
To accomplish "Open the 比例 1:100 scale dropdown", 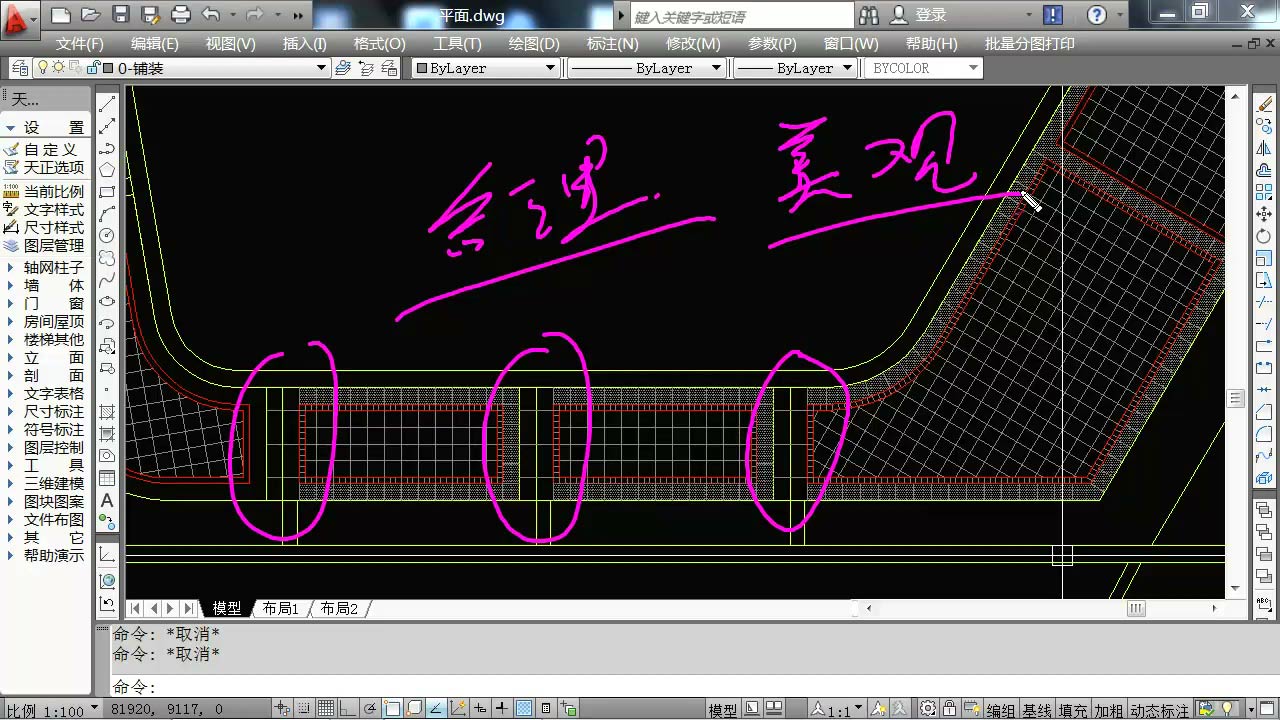I will (52, 710).
